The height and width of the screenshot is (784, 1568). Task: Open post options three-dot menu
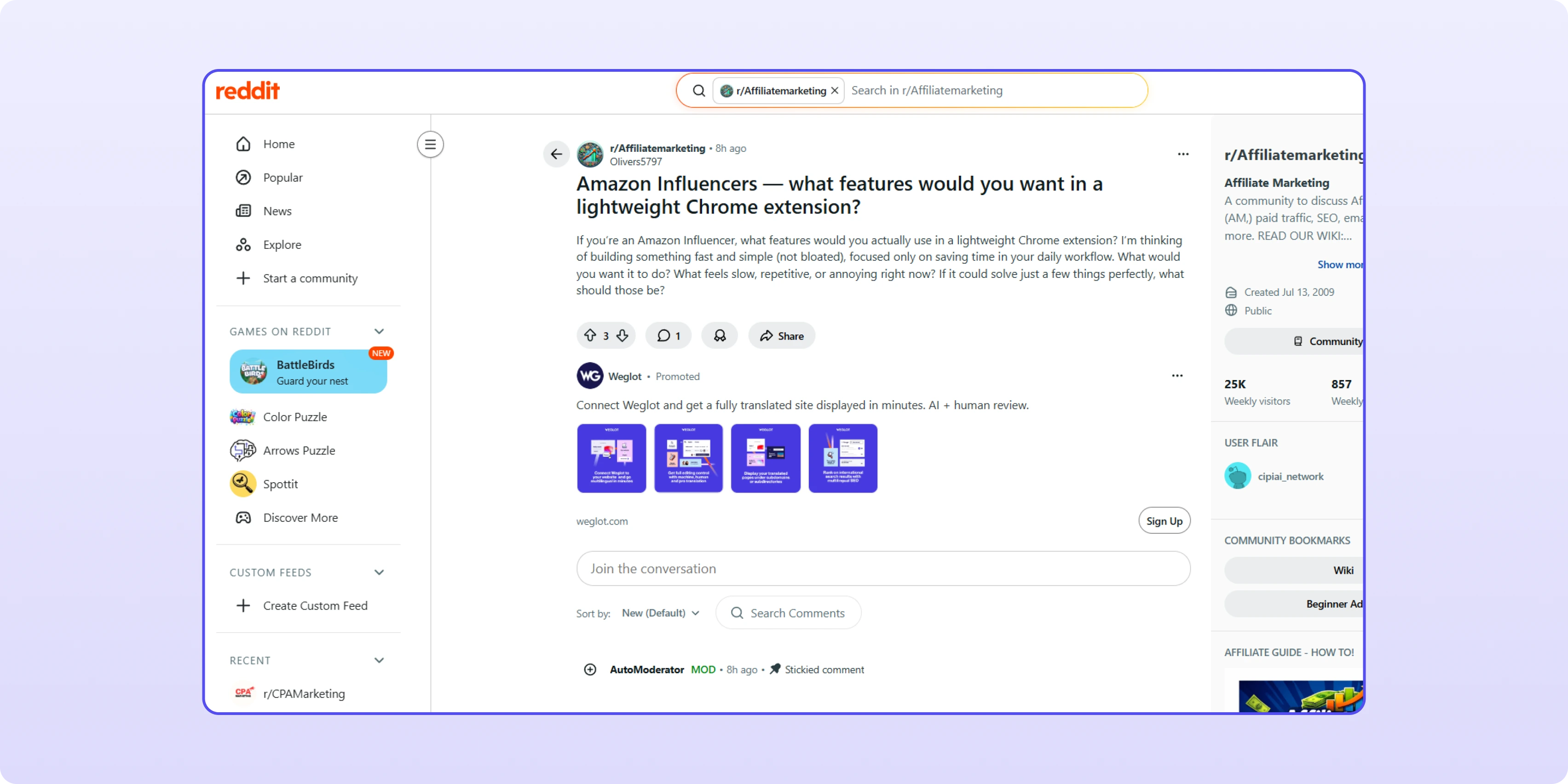click(x=1183, y=154)
